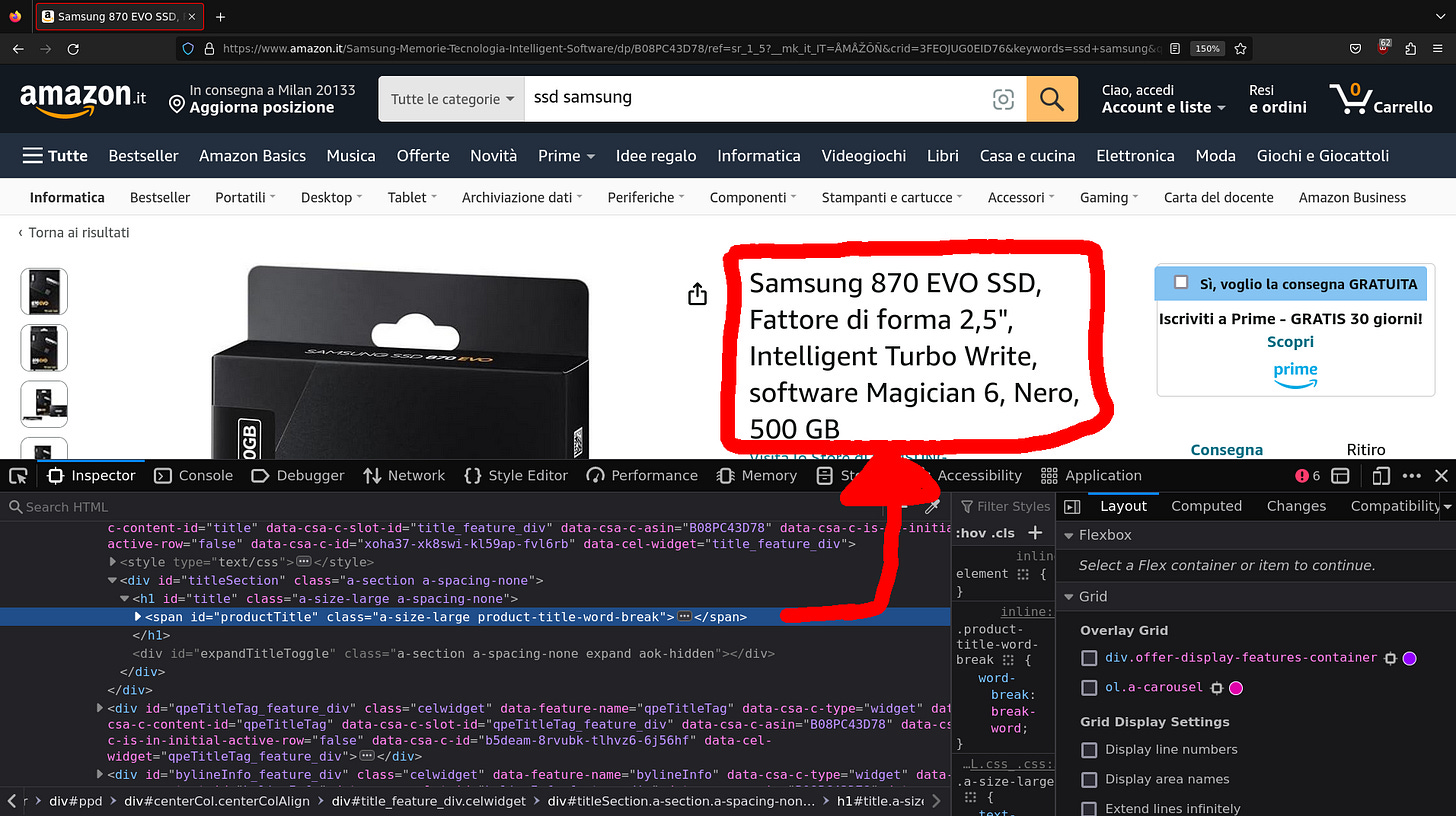Enable overlay for div.offer-display-features-container
Image resolution: width=1456 pixels, height=816 pixels.
1089,658
